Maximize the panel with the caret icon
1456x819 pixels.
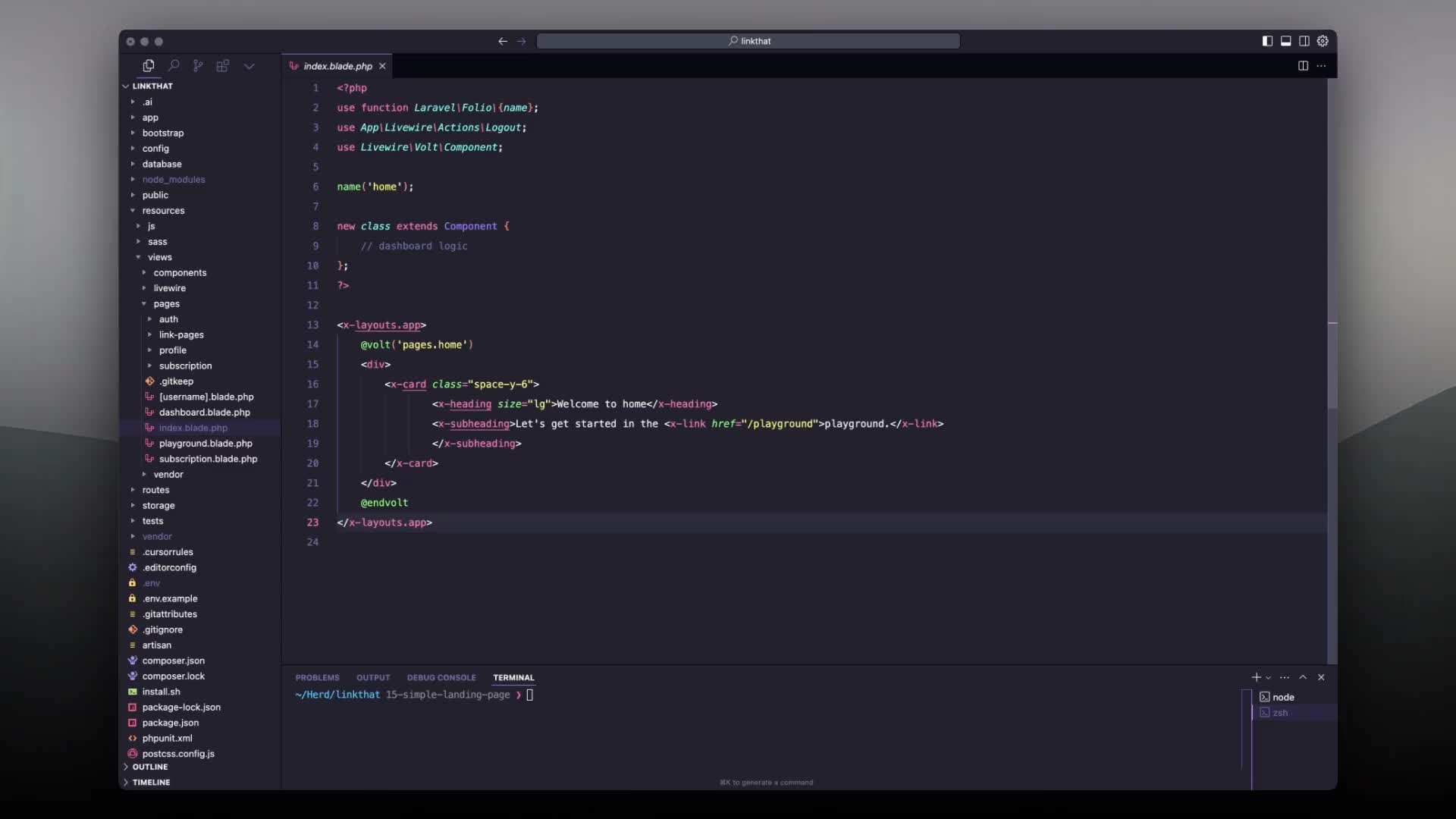[x=1303, y=677]
